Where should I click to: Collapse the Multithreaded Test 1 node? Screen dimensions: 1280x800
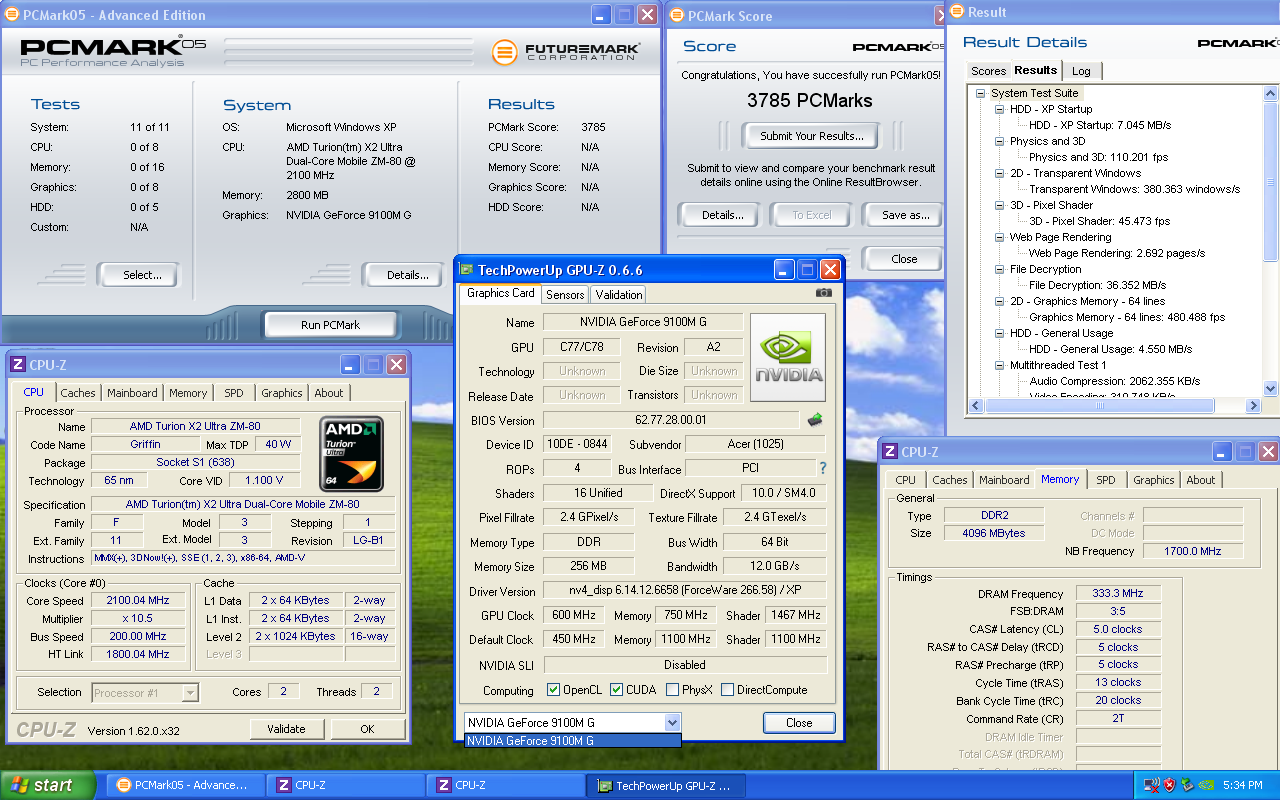click(999, 365)
